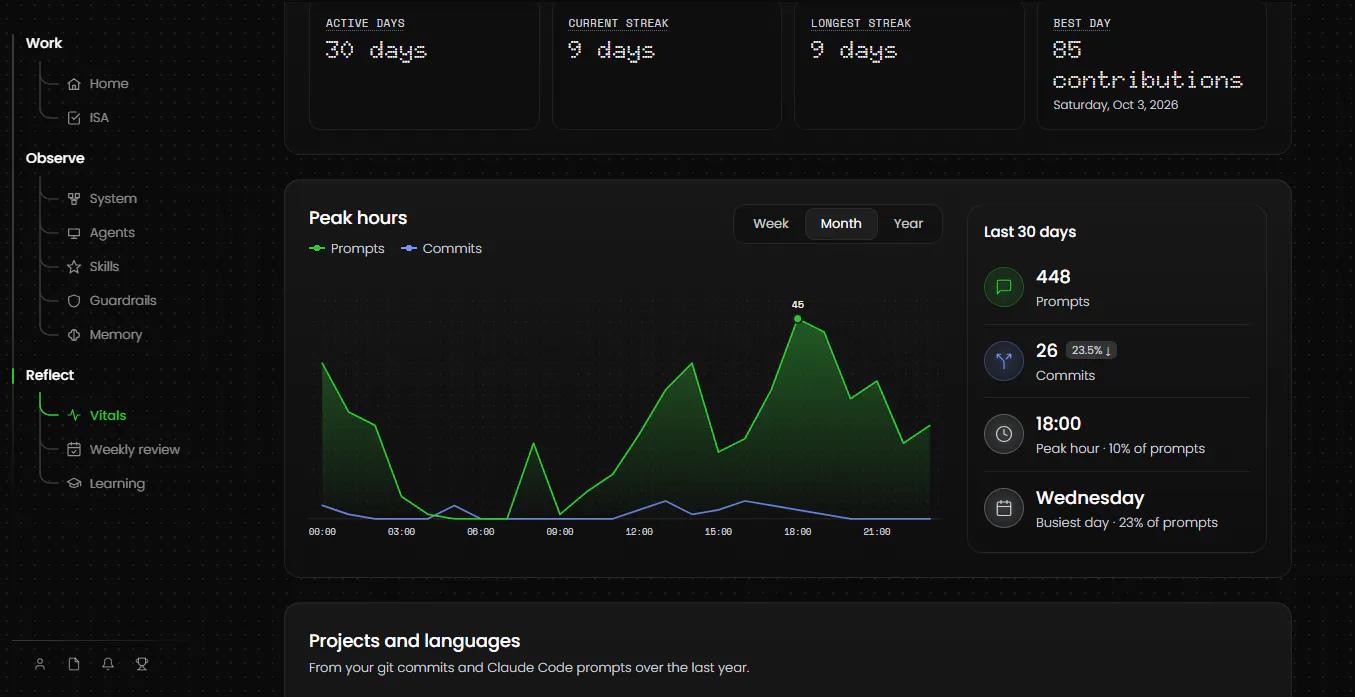Image resolution: width=1355 pixels, height=697 pixels.
Task: Go to the Memory page
Action: point(105,335)
